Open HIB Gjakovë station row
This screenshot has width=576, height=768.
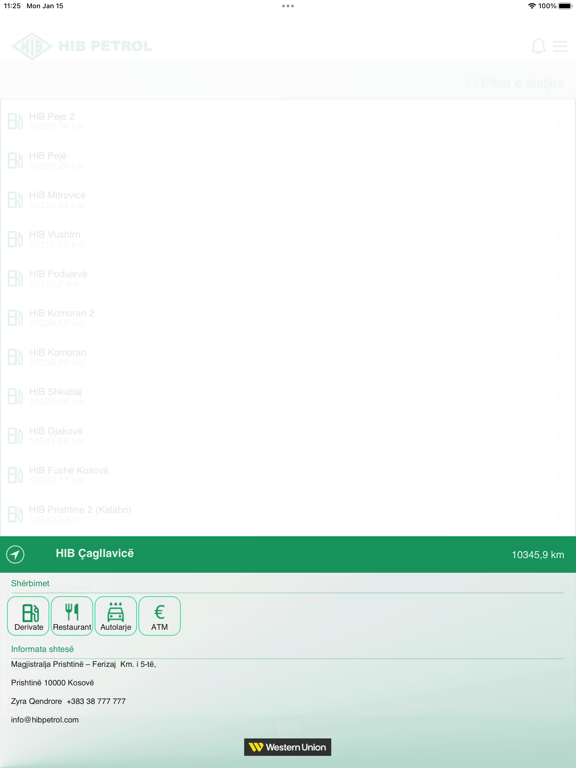point(288,435)
